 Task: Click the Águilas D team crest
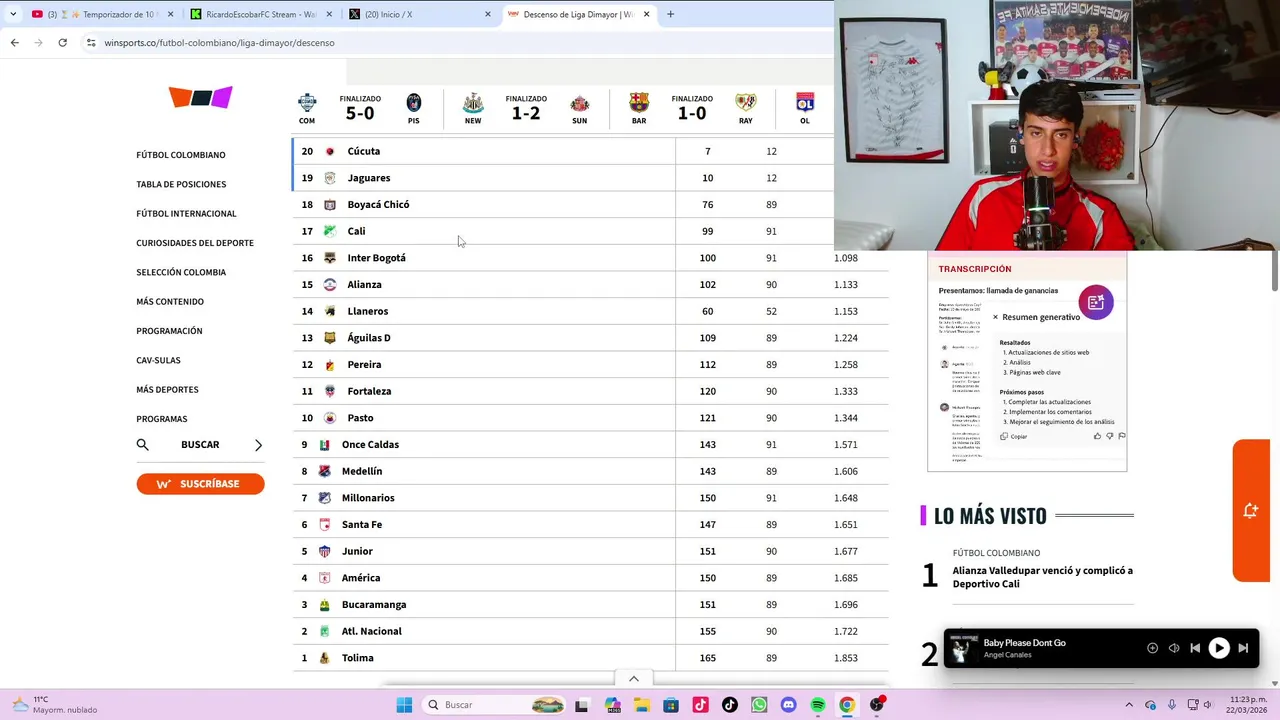coord(330,338)
